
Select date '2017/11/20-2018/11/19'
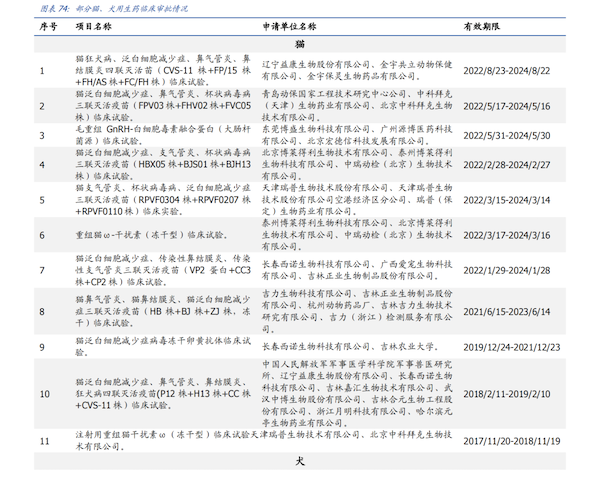512,441
